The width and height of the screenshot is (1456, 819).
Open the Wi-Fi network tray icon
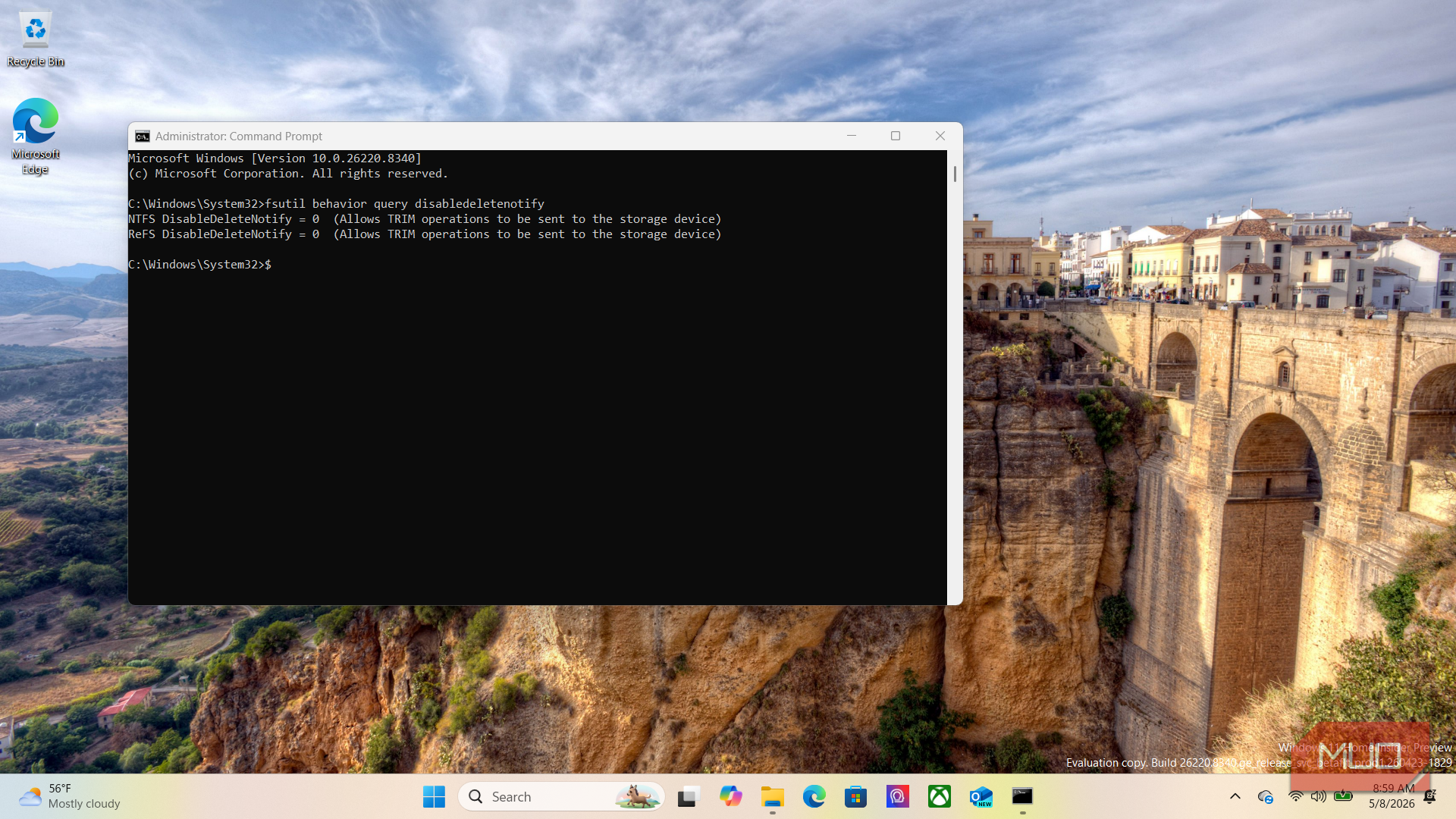coord(1296,796)
